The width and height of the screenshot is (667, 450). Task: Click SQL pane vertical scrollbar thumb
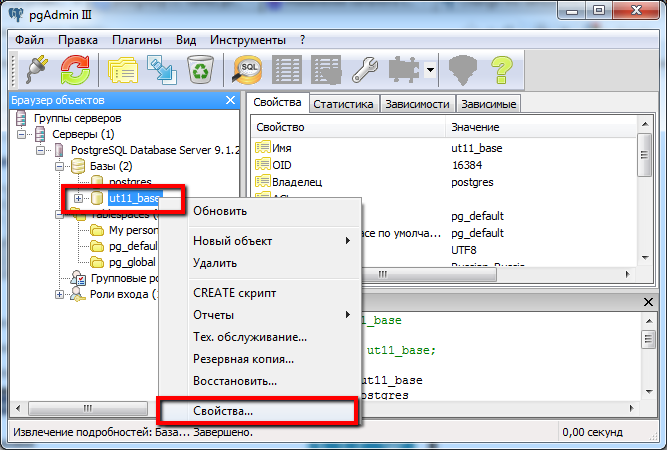click(x=648, y=339)
